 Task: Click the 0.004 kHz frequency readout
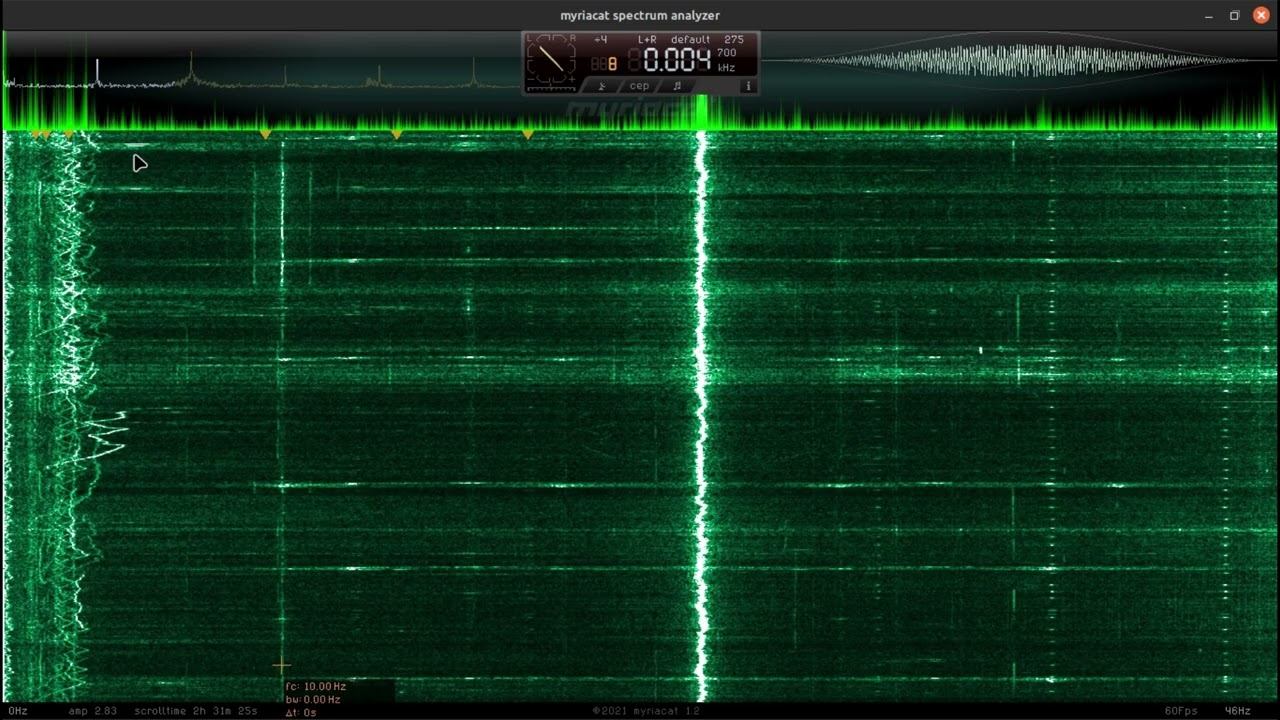point(677,60)
